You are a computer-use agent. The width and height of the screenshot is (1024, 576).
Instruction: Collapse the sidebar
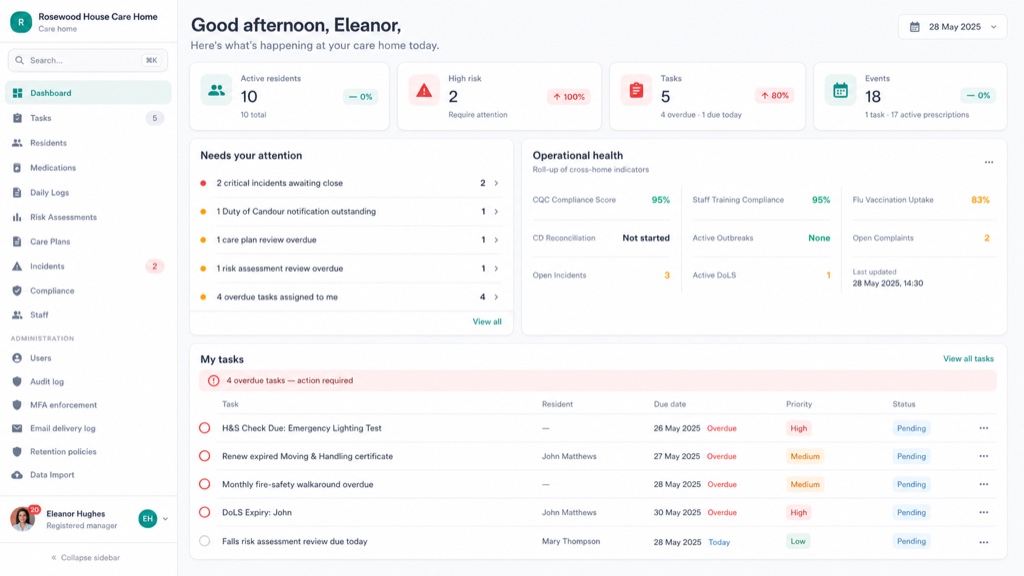(x=86, y=558)
